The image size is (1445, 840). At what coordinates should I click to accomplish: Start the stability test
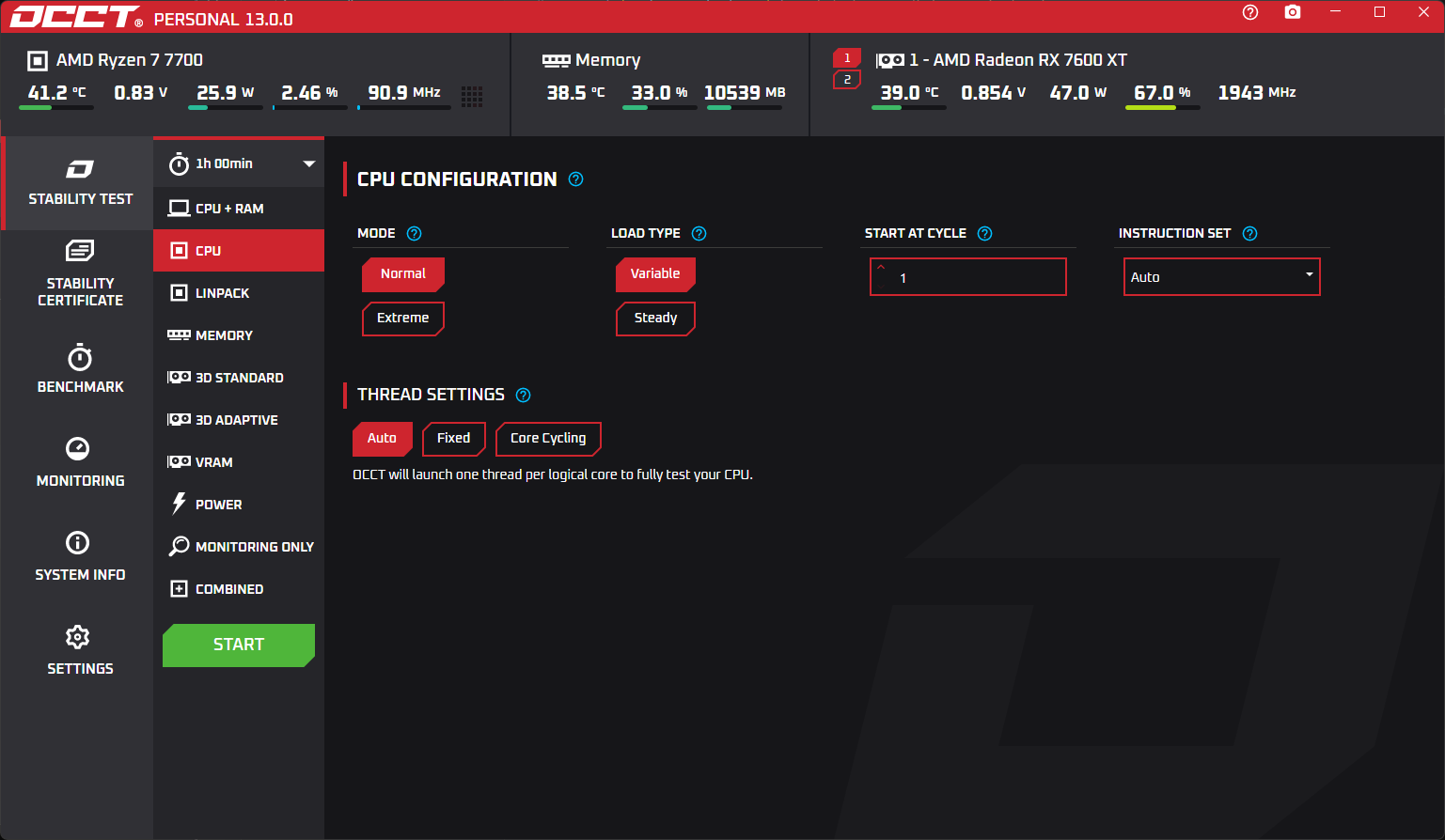click(239, 645)
